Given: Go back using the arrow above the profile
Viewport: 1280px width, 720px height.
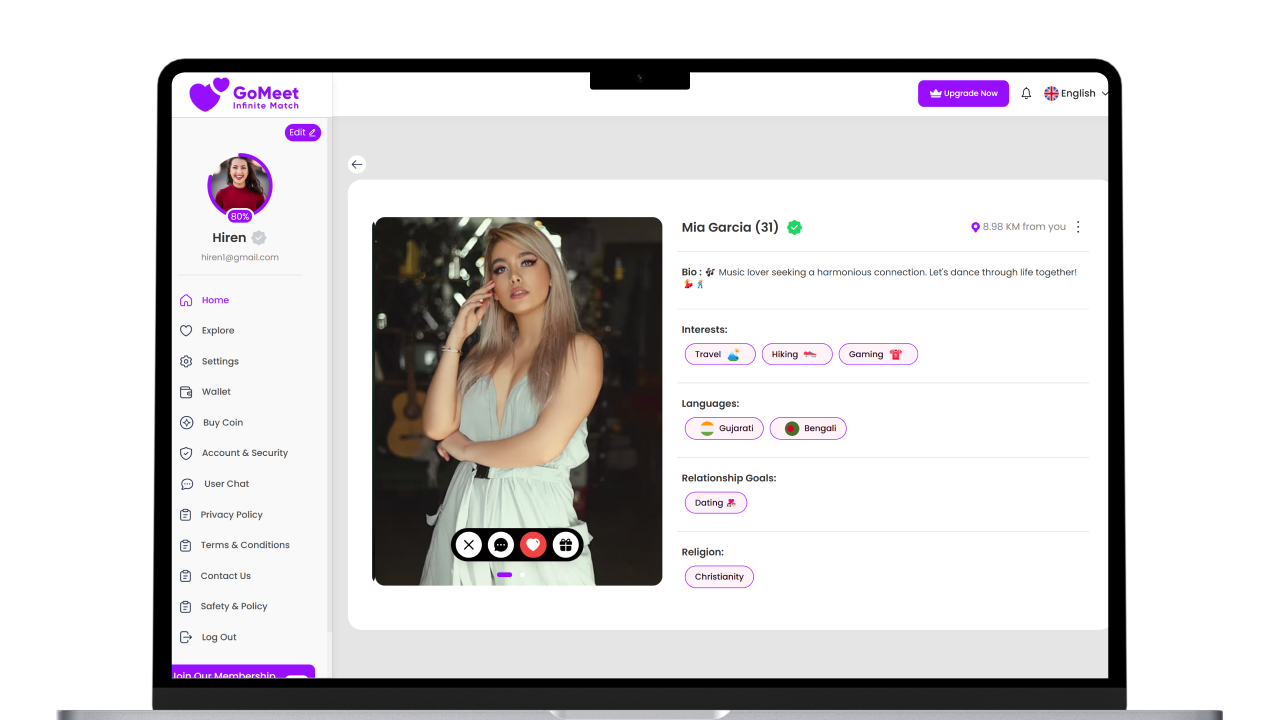Looking at the screenshot, I should click(x=357, y=164).
